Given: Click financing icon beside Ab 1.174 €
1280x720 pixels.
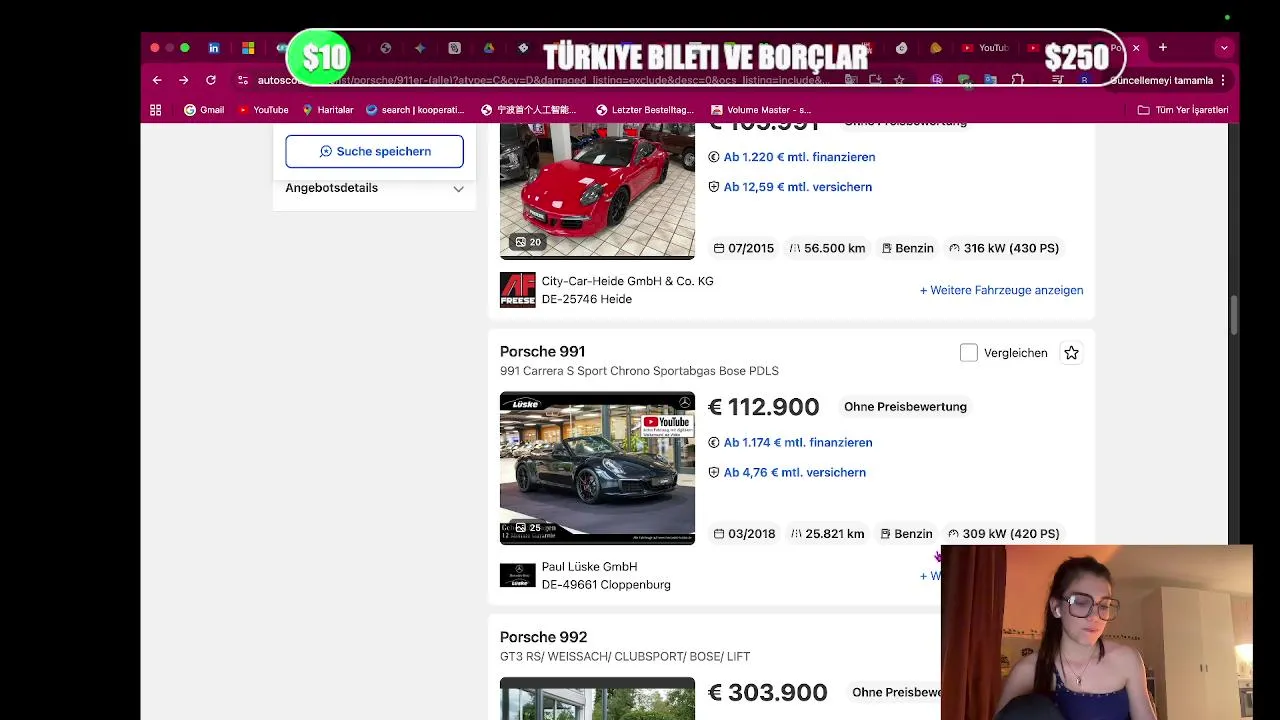Looking at the screenshot, I should 714,442.
